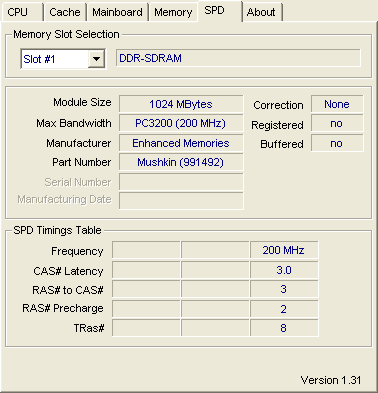378x393 pixels.
Task: Select the Memory tab
Action: coord(173,12)
